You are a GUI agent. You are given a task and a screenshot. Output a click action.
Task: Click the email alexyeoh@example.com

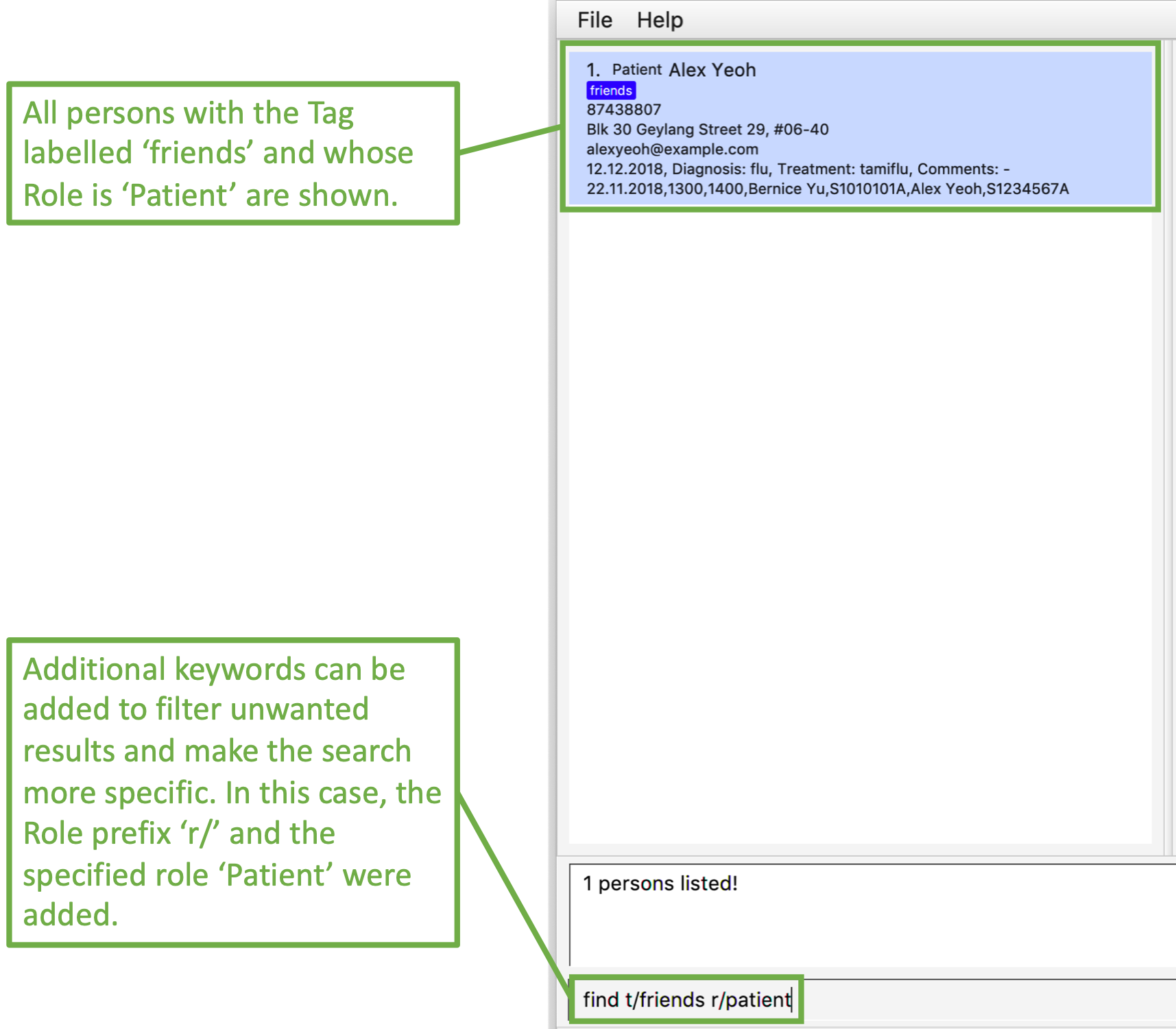(x=672, y=150)
